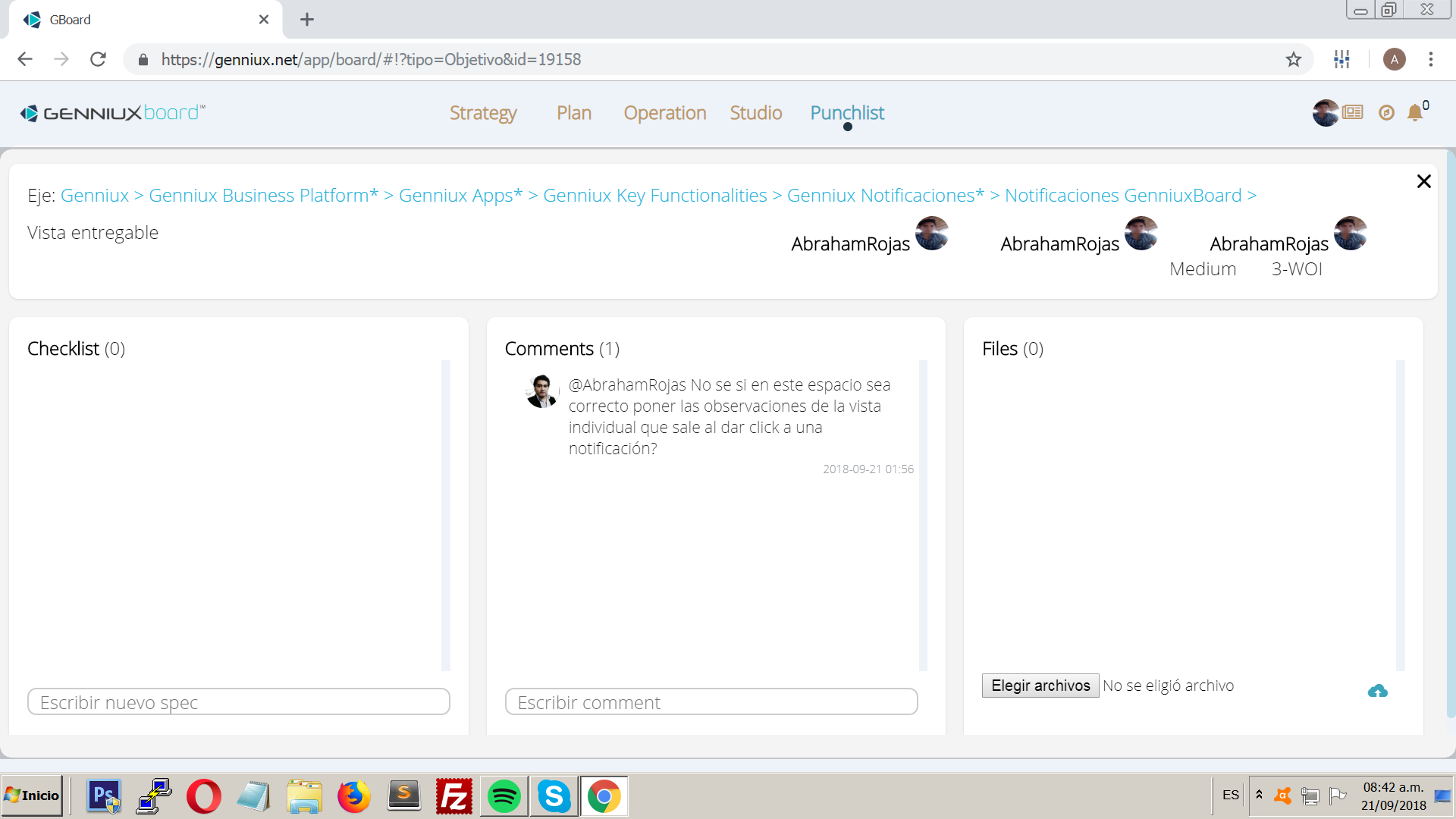Close the GBoard browser tab
Image resolution: width=1456 pixels, height=819 pixels.
click(264, 20)
